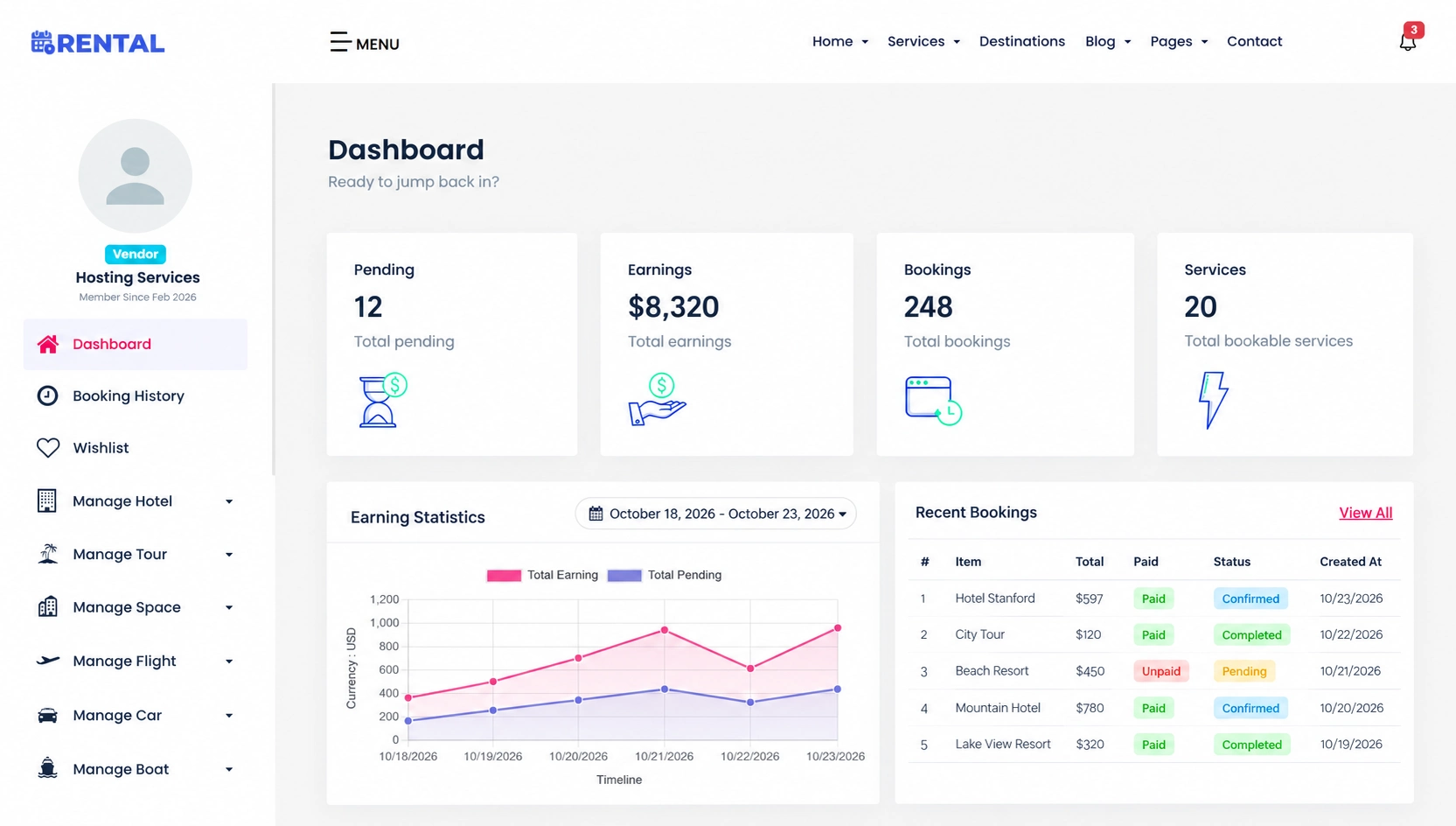Expand the Manage Space submenu arrow
The image size is (1456, 826).
229,608
